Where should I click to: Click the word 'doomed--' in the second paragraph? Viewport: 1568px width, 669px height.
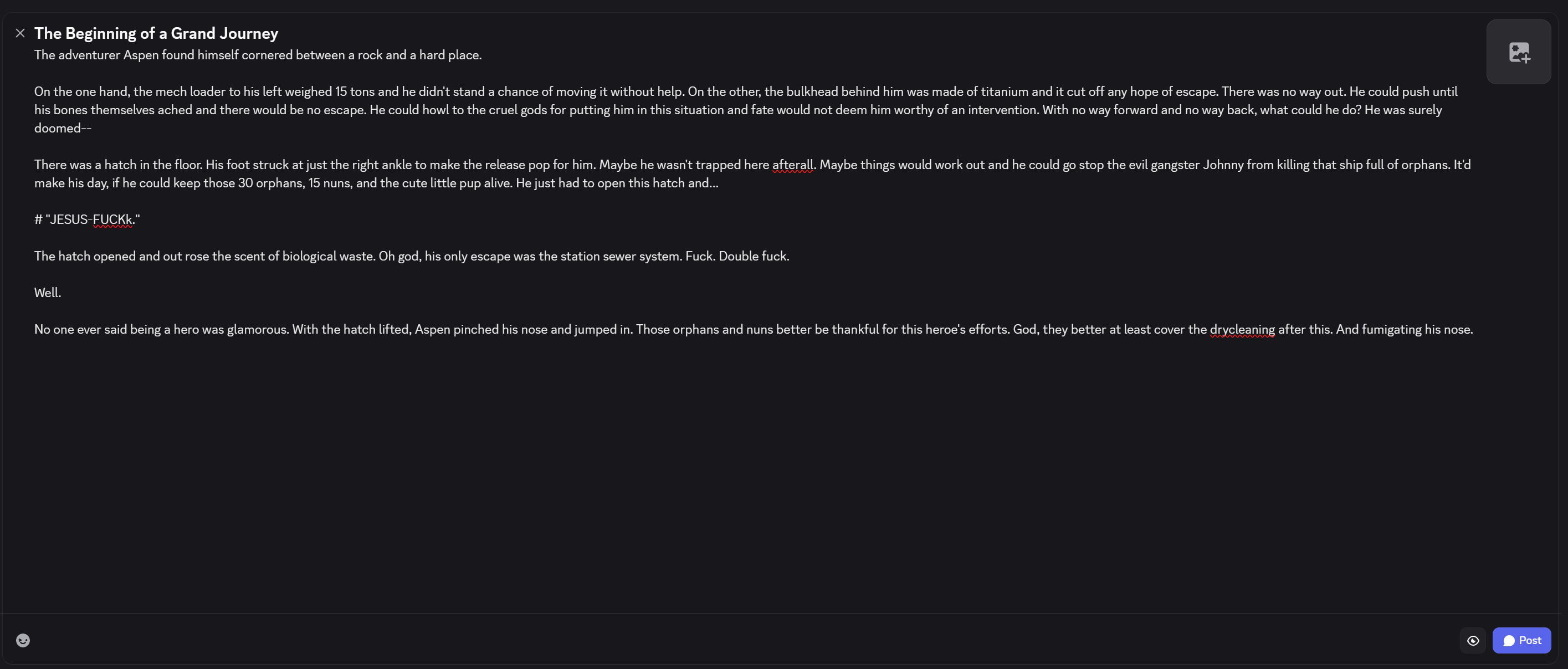click(x=62, y=129)
